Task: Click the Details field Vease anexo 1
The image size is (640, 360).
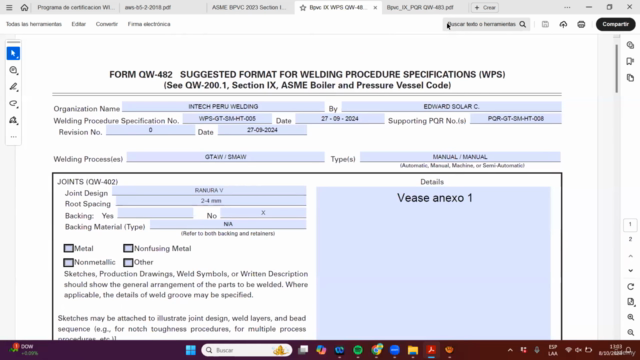Action: tap(433, 262)
